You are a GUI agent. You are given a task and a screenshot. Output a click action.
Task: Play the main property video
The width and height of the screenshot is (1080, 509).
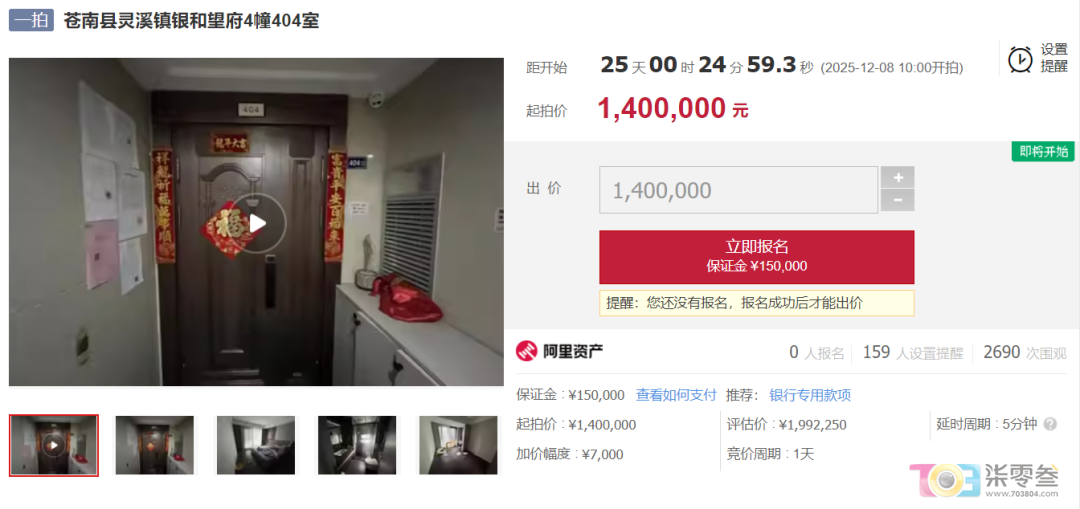coord(257,223)
